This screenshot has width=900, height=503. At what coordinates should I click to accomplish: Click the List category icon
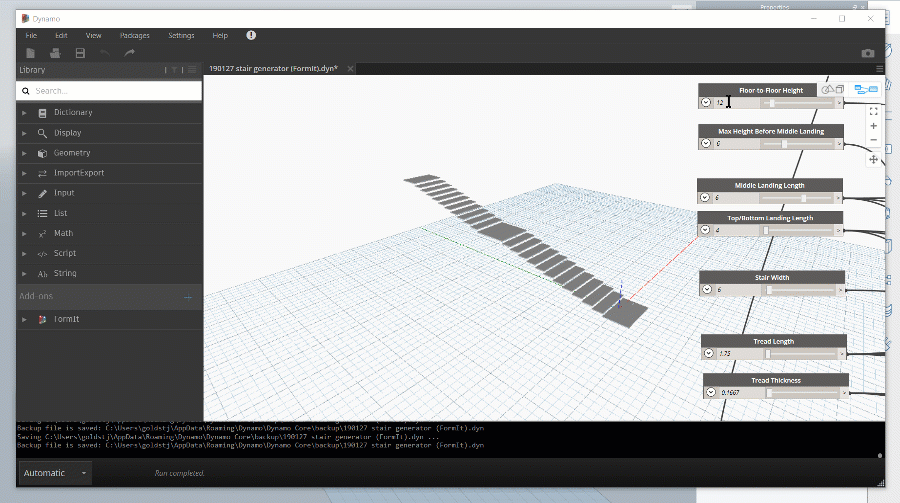(x=42, y=214)
